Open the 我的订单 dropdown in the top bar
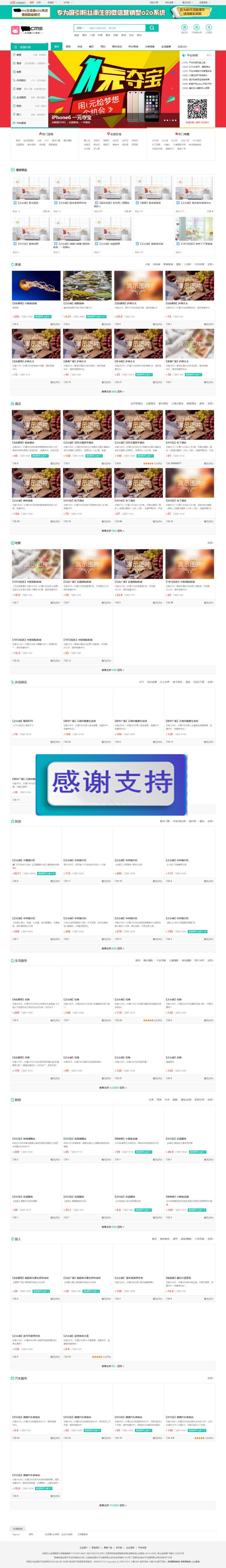The height and width of the screenshot is (1568, 226). pos(154,2)
